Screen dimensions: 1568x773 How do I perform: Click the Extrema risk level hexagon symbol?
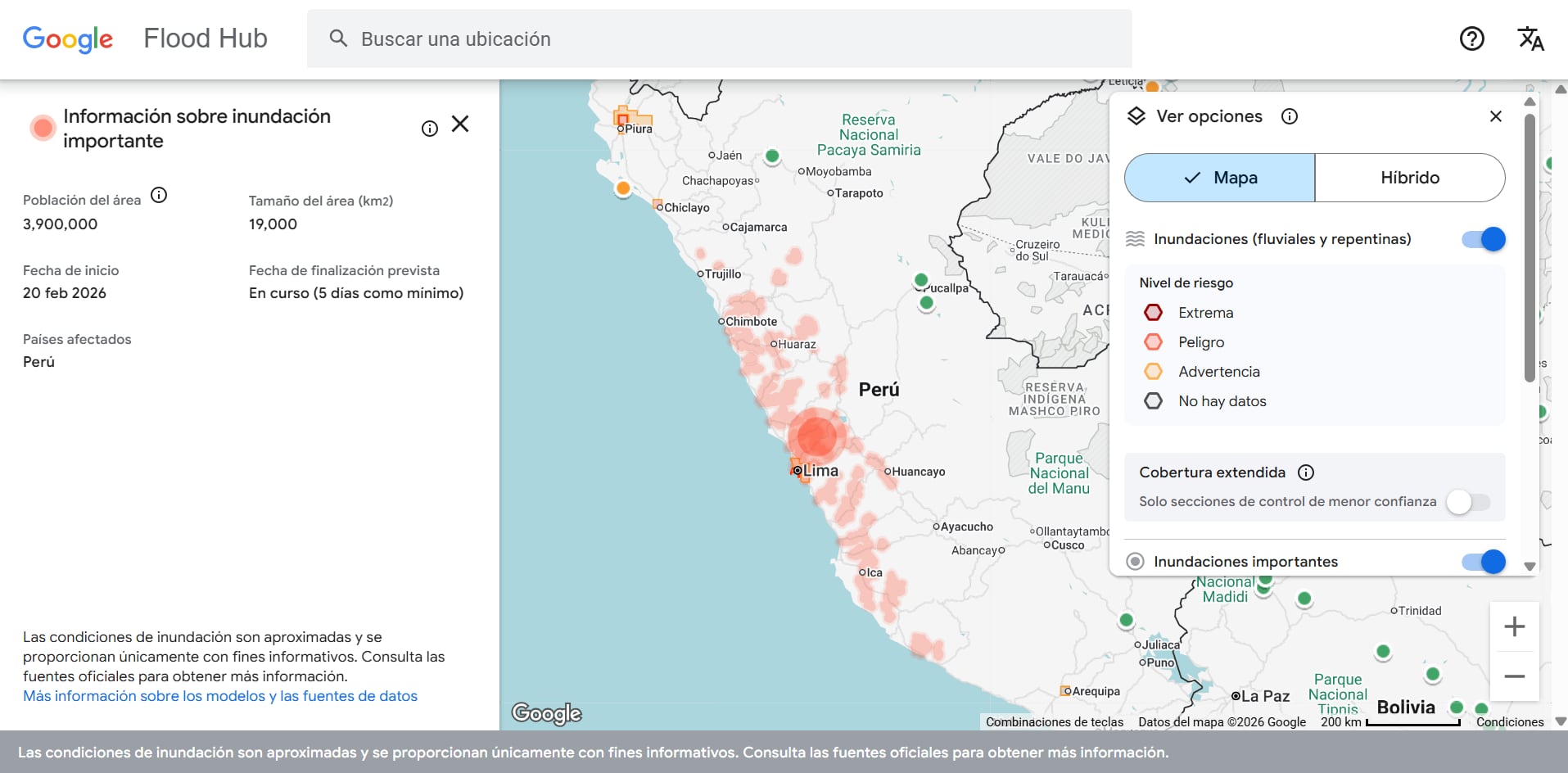click(1154, 312)
